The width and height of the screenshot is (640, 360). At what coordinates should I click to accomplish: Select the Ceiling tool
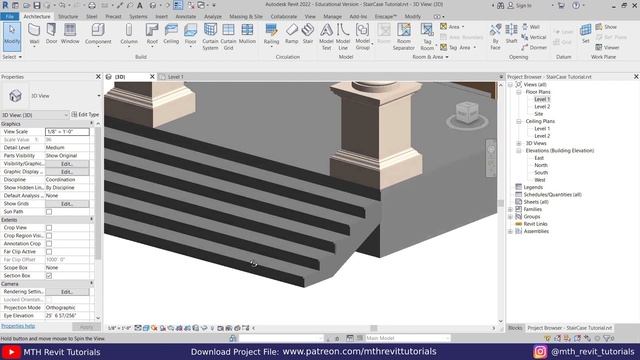[171, 33]
